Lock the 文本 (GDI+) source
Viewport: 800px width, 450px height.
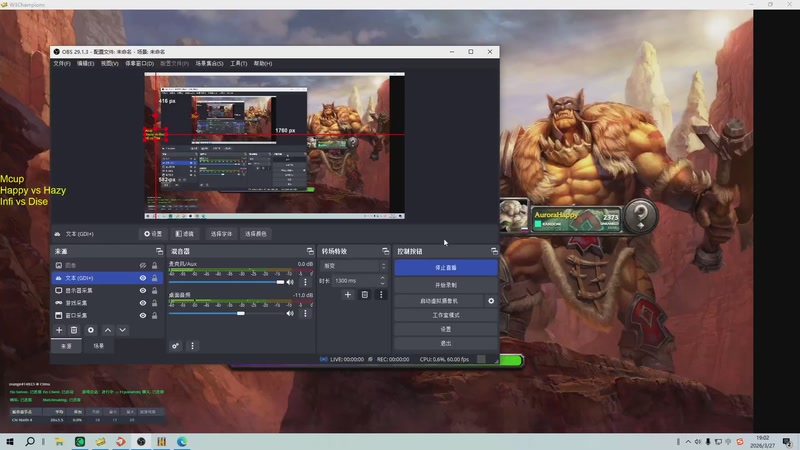tap(155, 278)
